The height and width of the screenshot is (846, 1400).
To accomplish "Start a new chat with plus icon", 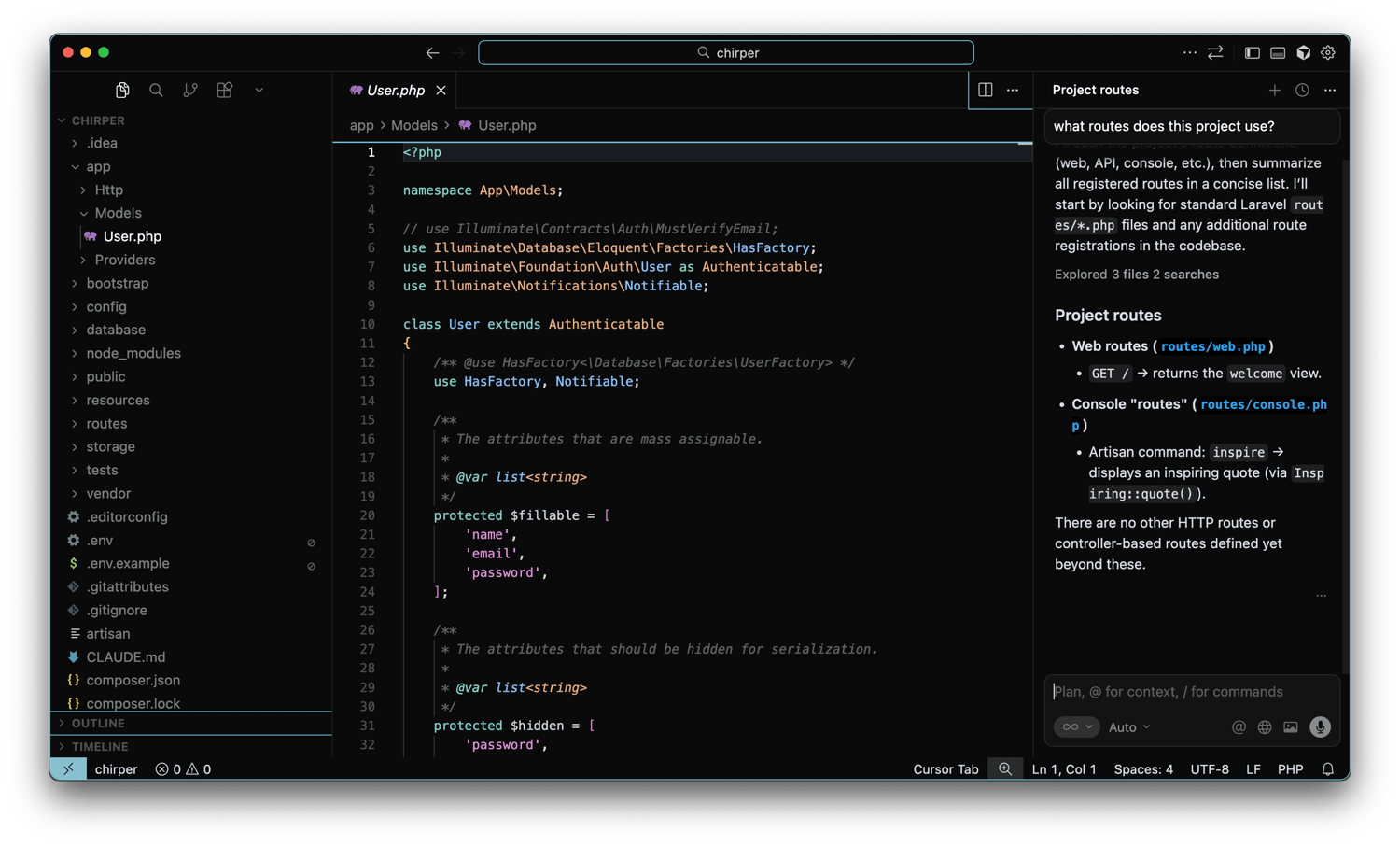I will pos(1275,90).
